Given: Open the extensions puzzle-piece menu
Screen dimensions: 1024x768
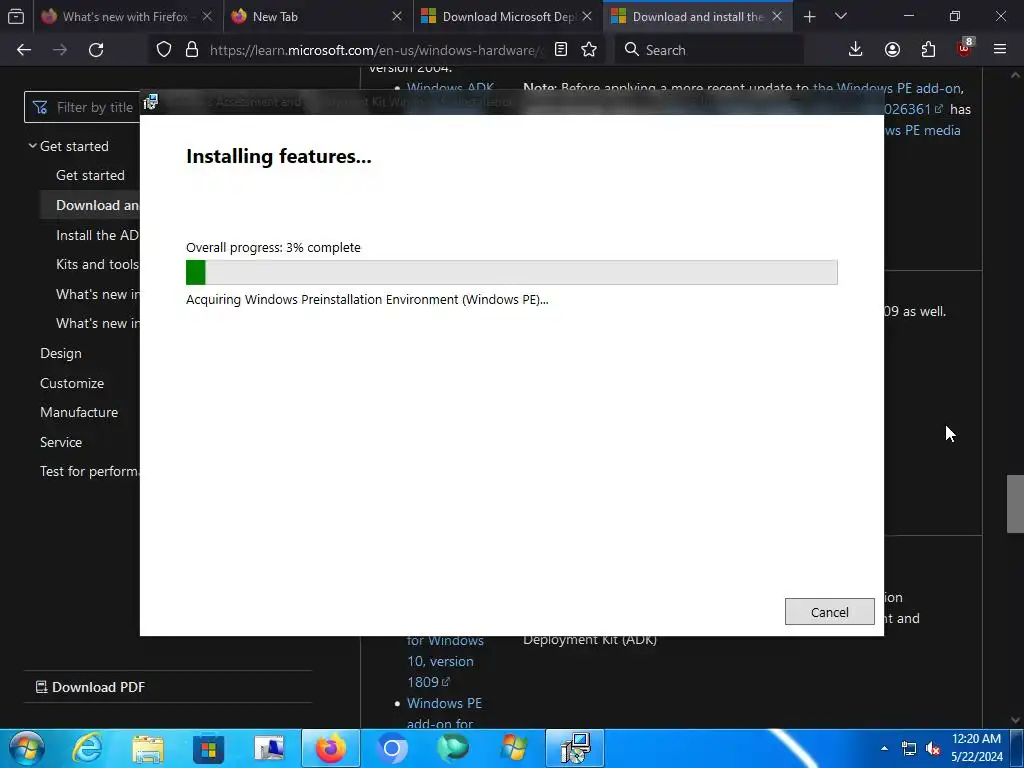Looking at the screenshot, I should pos(928,50).
